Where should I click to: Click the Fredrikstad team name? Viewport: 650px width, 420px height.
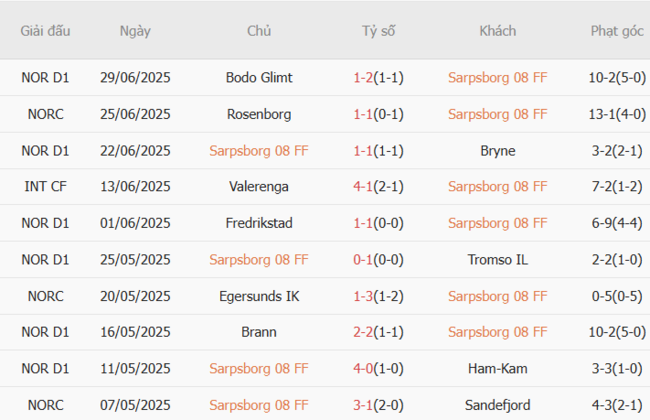[259, 223]
